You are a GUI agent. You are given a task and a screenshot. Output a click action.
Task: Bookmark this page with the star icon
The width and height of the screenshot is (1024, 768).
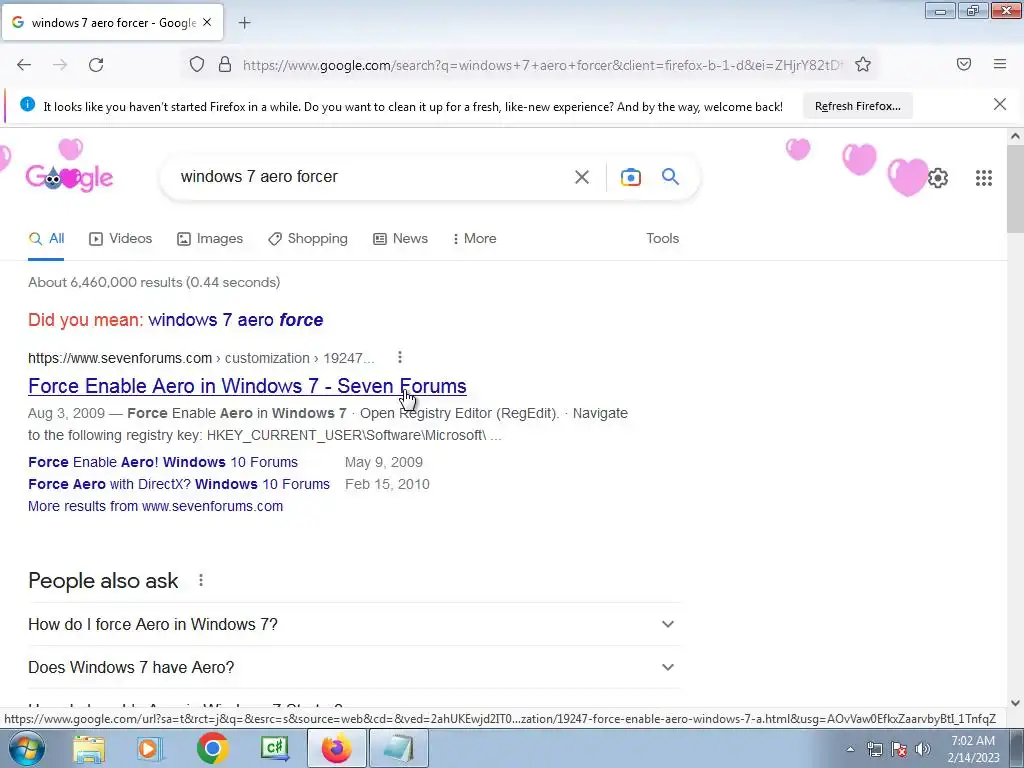pyautogui.click(x=863, y=65)
